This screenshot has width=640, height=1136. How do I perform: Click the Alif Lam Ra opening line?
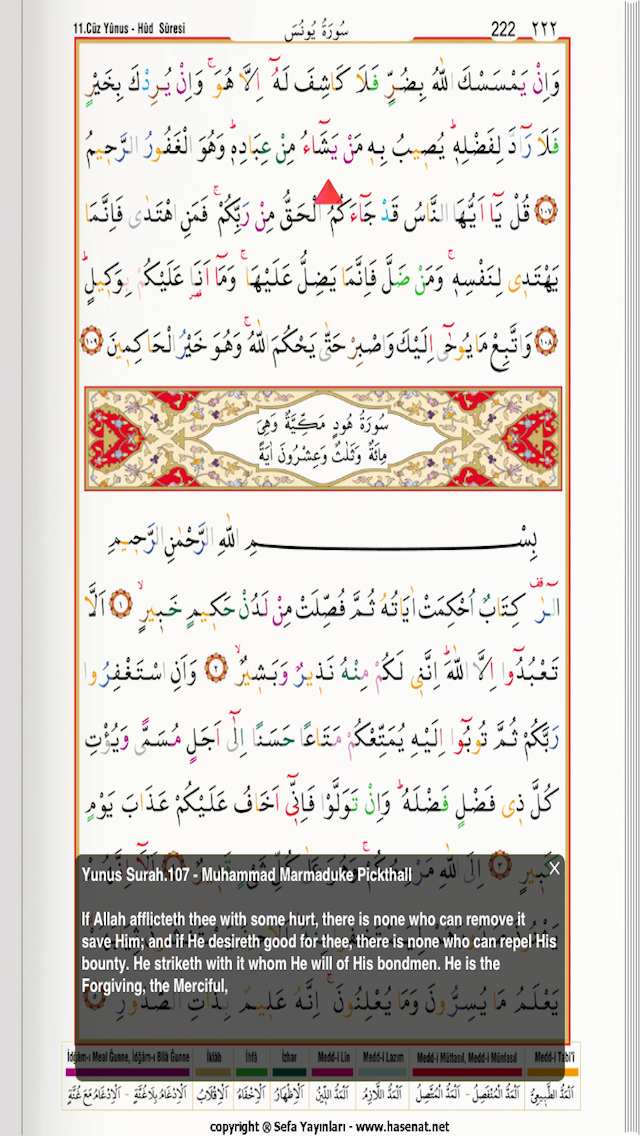tap(323, 607)
